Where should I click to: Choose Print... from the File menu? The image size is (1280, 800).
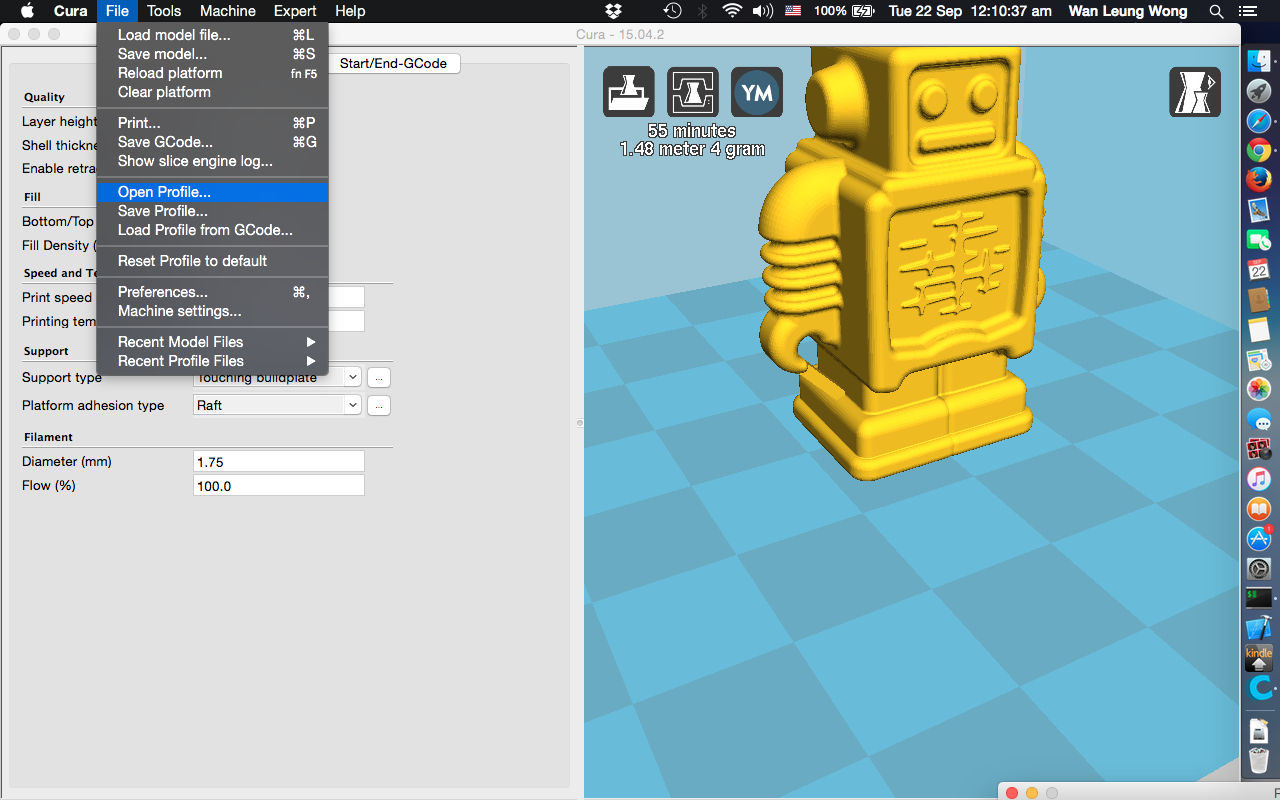212,123
